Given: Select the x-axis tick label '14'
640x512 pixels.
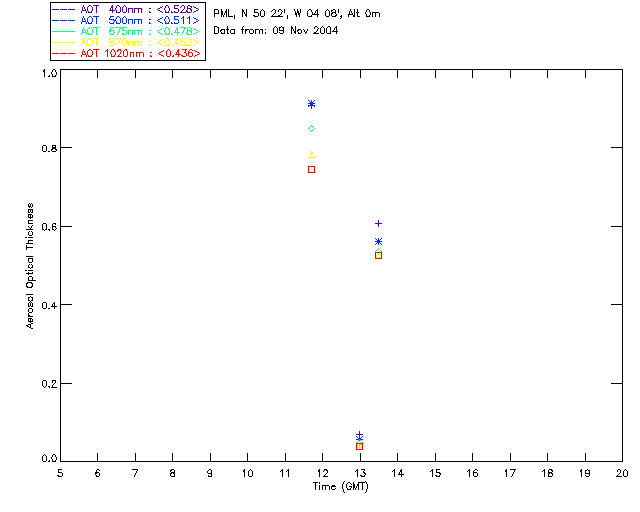Looking at the screenshot, I should (x=398, y=473).
